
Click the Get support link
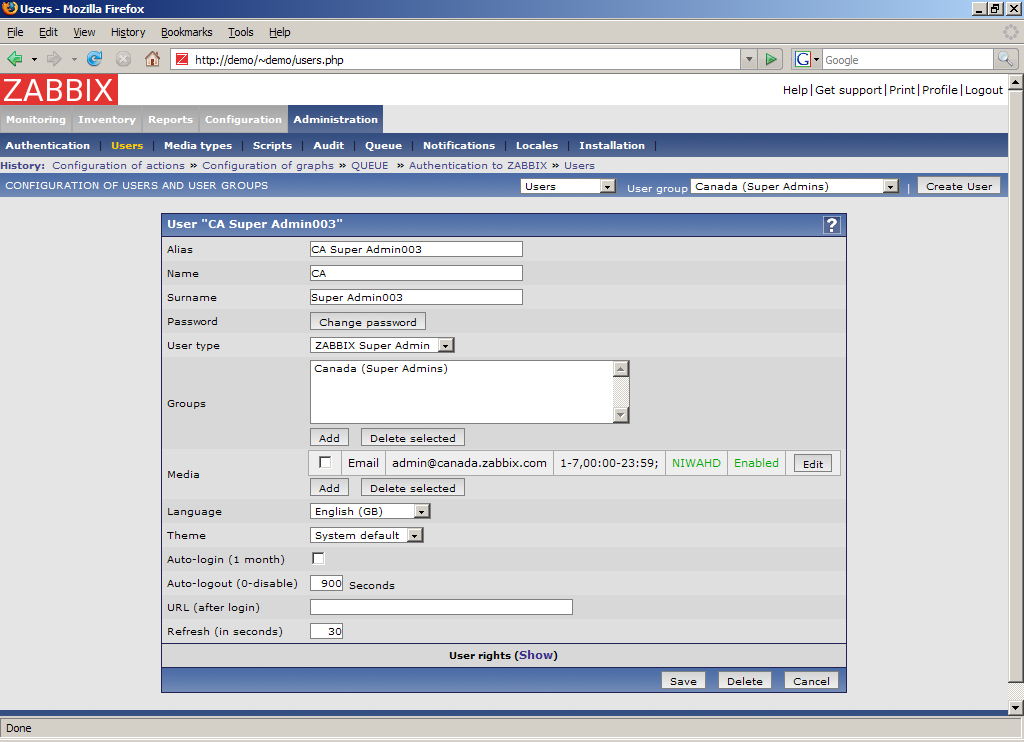(x=848, y=90)
